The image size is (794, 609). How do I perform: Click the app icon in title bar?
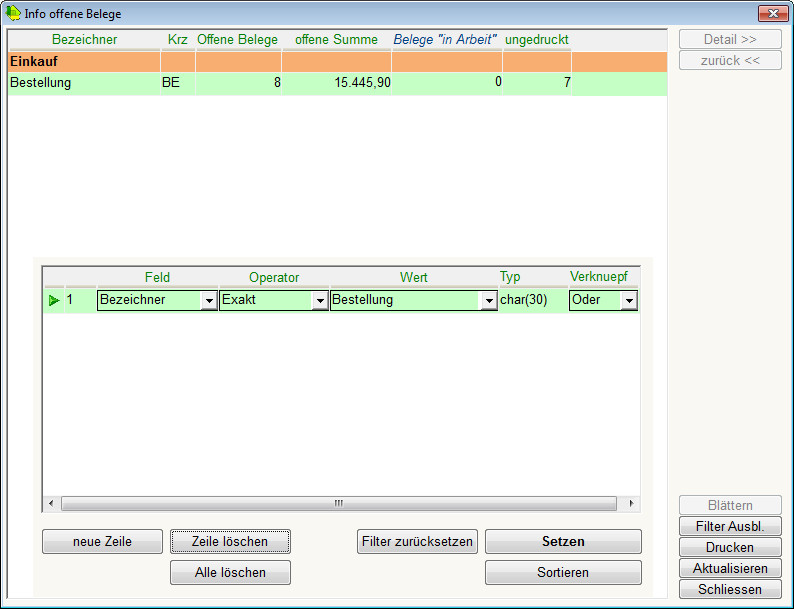(14, 13)
